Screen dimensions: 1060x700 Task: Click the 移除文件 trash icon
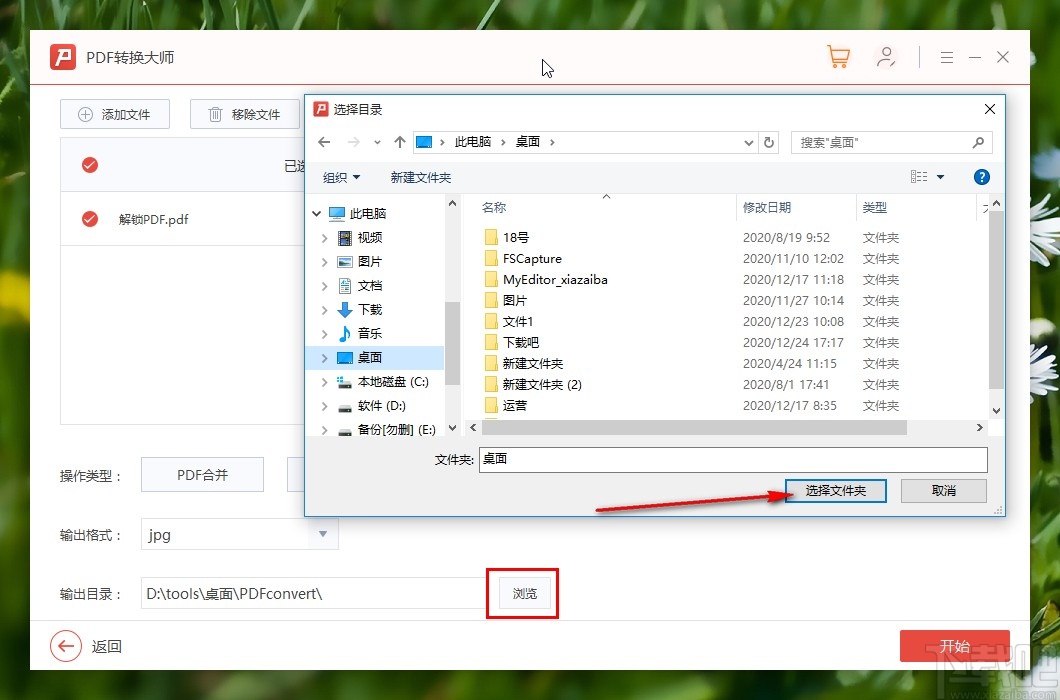pyautogui.click(x=214, y=114)
